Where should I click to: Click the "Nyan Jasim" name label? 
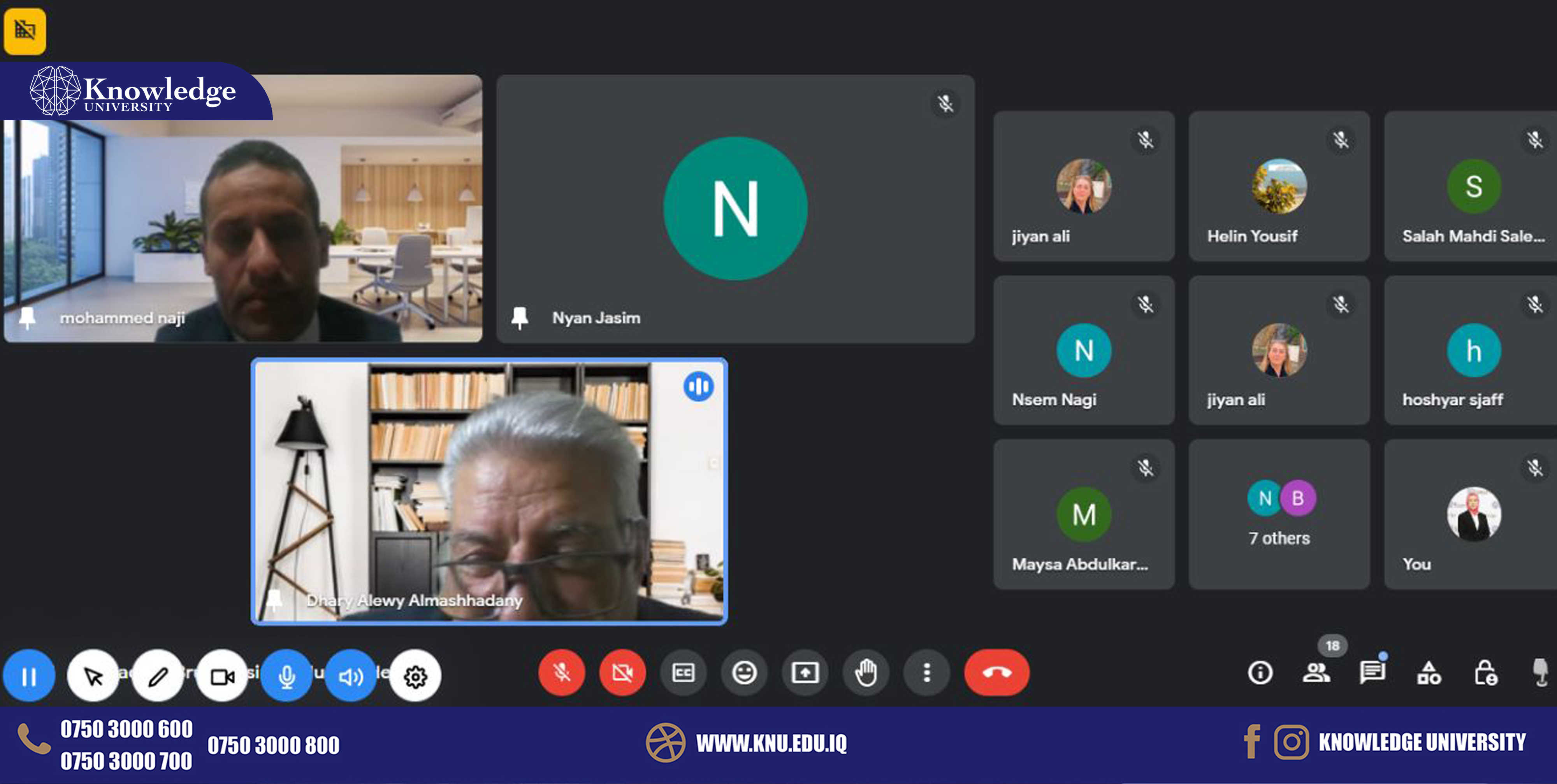click(x=596, y=318)
